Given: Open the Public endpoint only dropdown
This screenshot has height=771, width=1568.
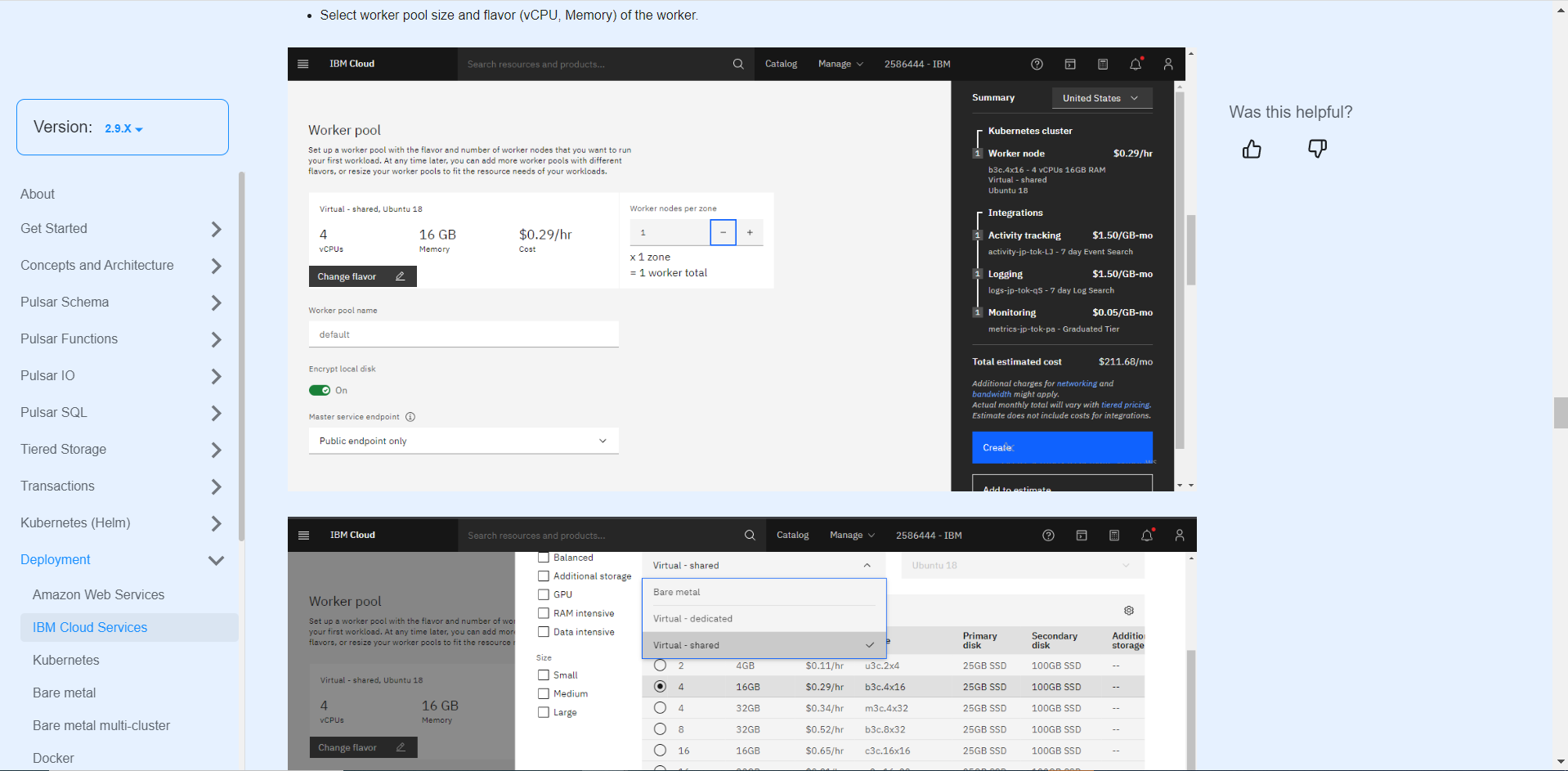Looking at the screenshot, I should (464, 442).
